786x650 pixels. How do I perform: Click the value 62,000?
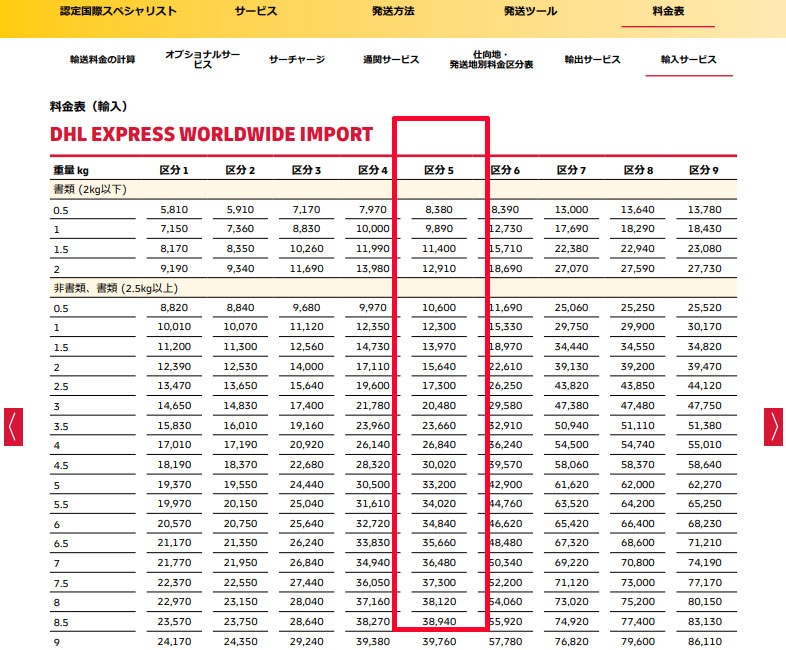pyautogui.click(x=638, y=485)
